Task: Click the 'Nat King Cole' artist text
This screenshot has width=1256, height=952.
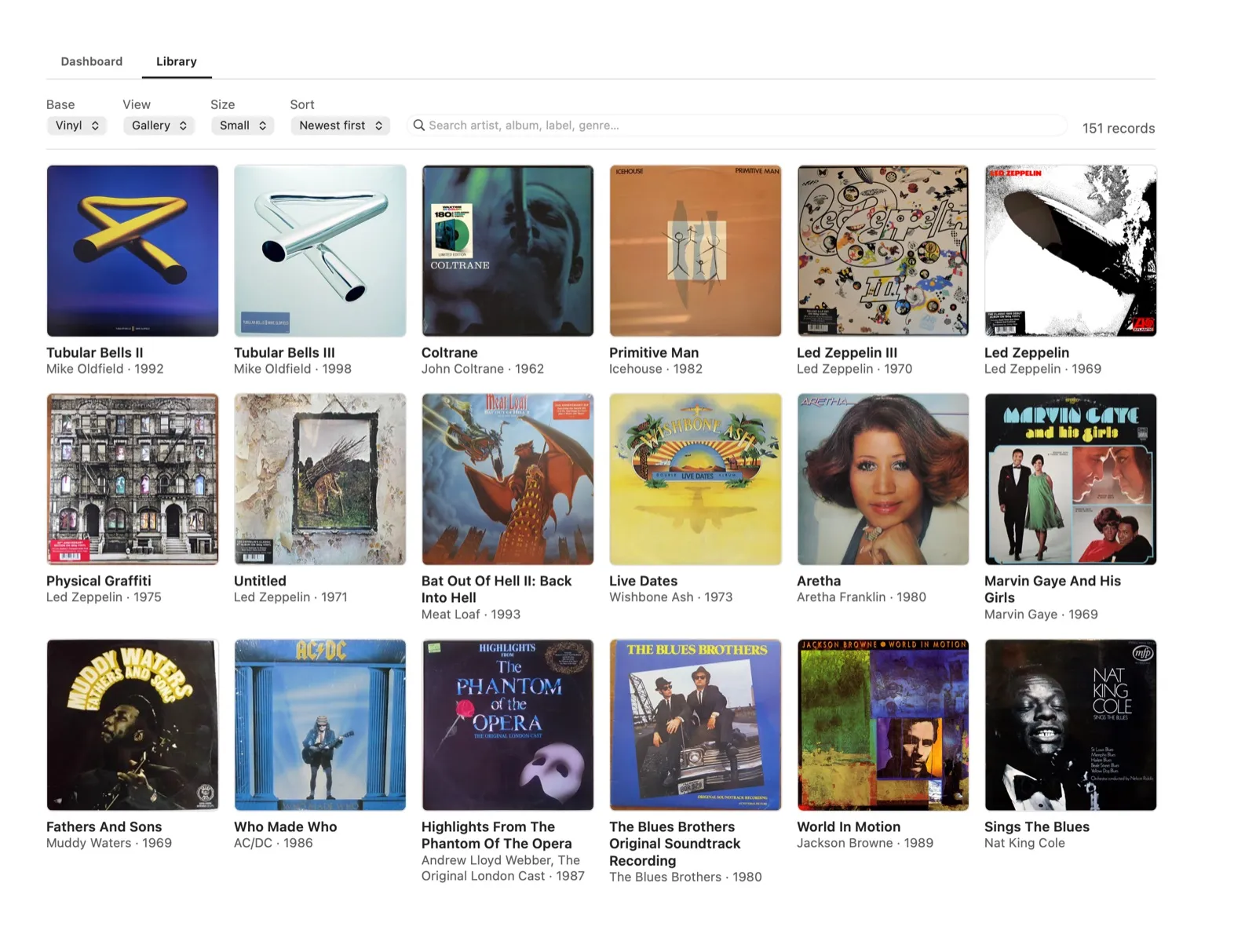Action: (1025, 843)
